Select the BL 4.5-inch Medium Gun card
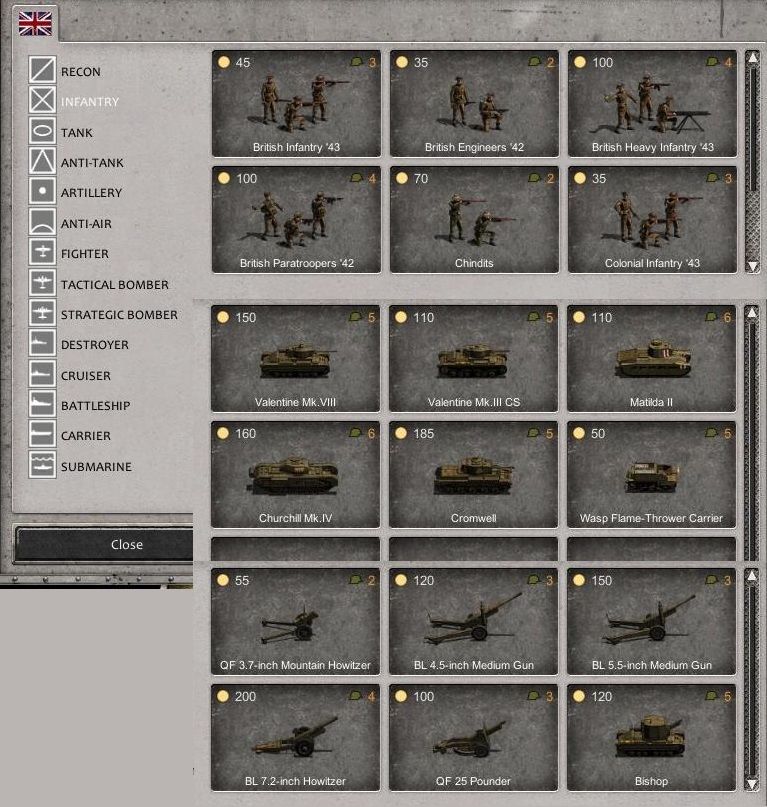The image size is (767, 807). coord(474,621)
